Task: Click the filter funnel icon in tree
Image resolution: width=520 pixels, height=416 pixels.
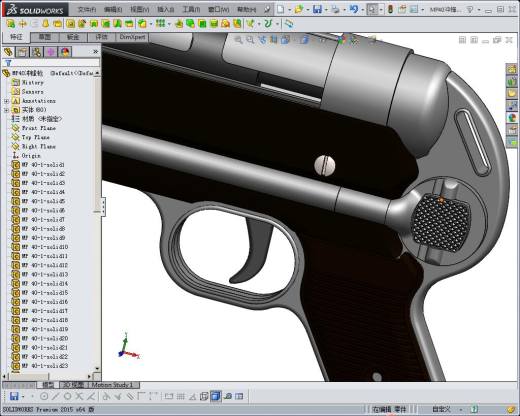Action: click(8, 63)
